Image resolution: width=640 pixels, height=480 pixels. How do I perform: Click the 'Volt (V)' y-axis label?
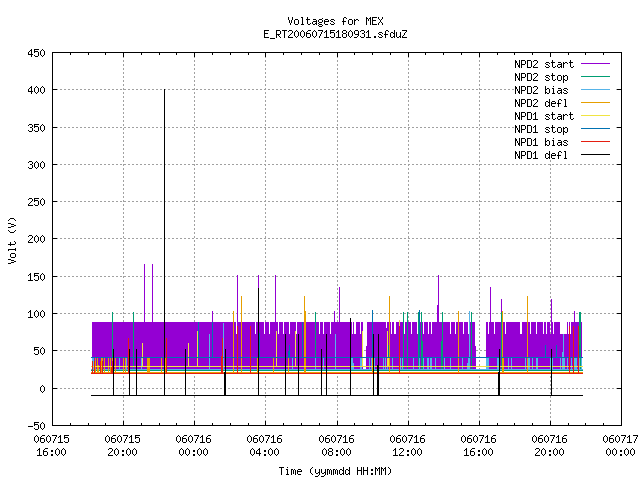tap(13, 241)
